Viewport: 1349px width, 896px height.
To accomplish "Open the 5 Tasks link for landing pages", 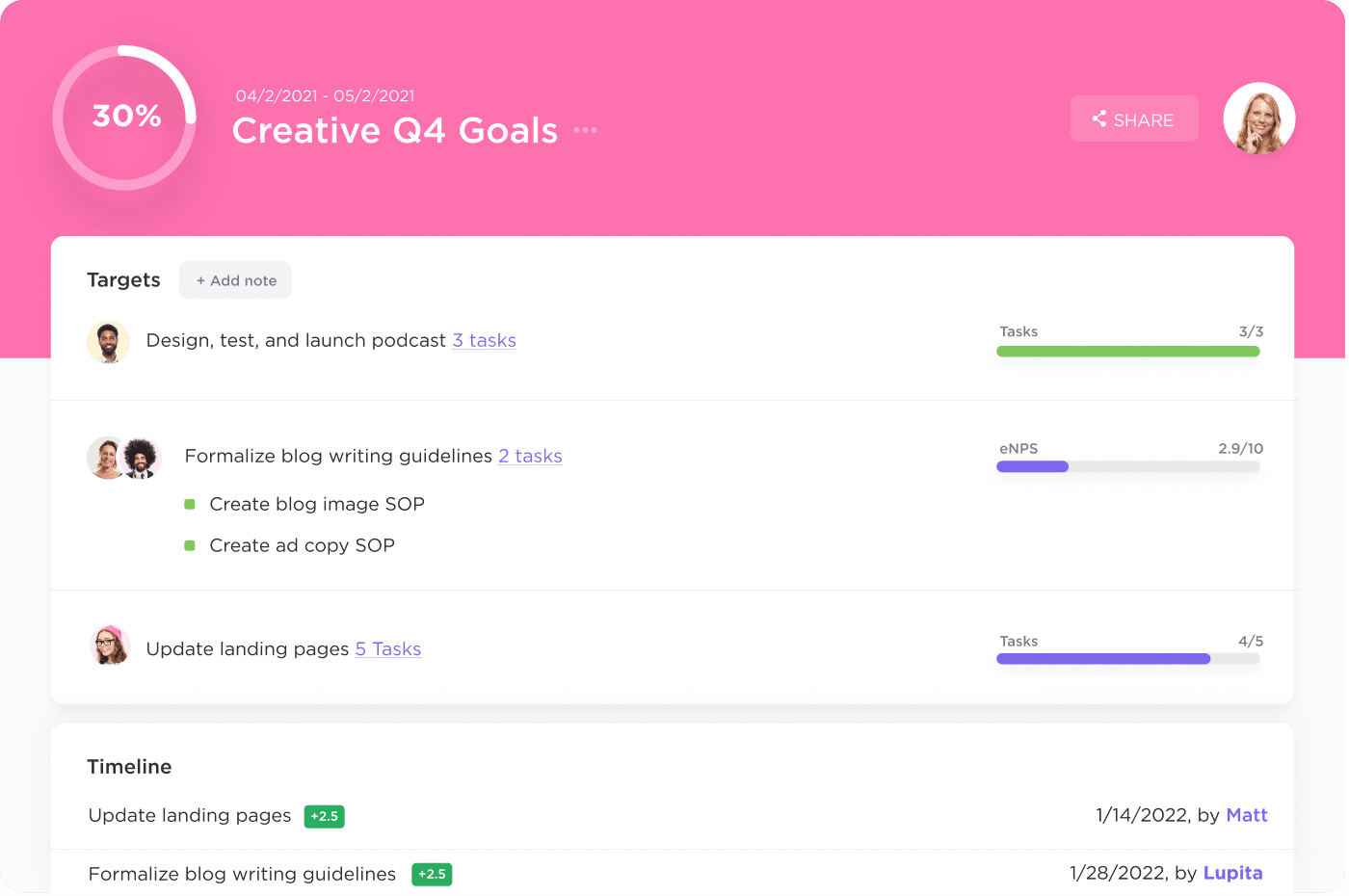I will [387, 649].
